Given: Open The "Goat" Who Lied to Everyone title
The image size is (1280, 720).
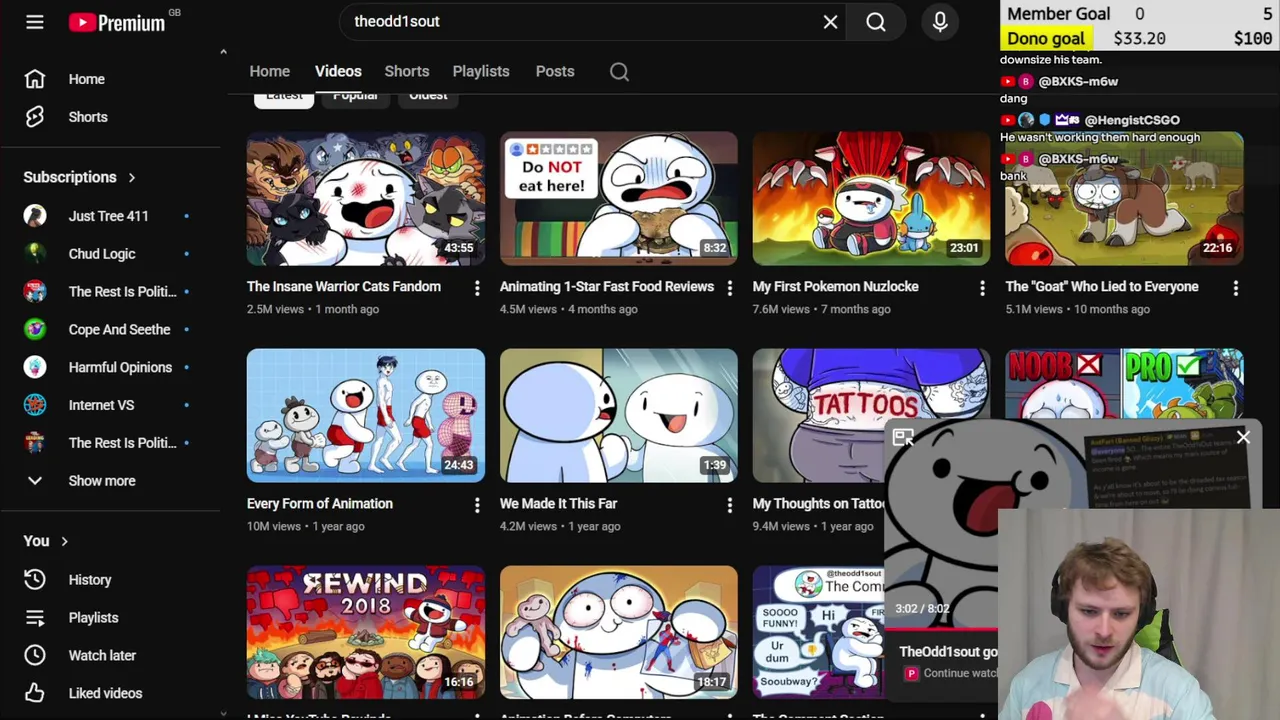Looking at the screenshot, I should 1102,287.
